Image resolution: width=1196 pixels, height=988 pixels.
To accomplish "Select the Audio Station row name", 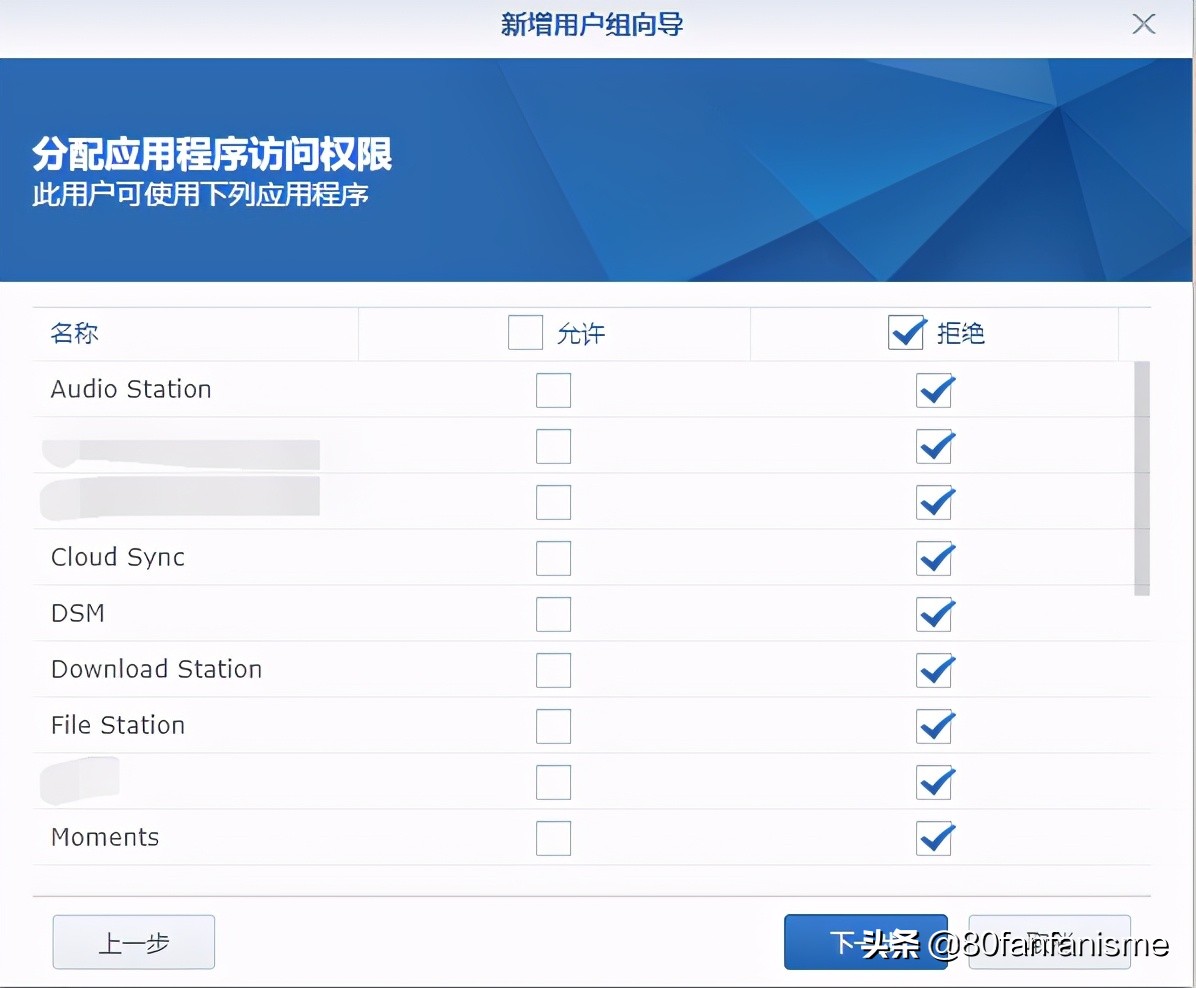I will point(131,390).
